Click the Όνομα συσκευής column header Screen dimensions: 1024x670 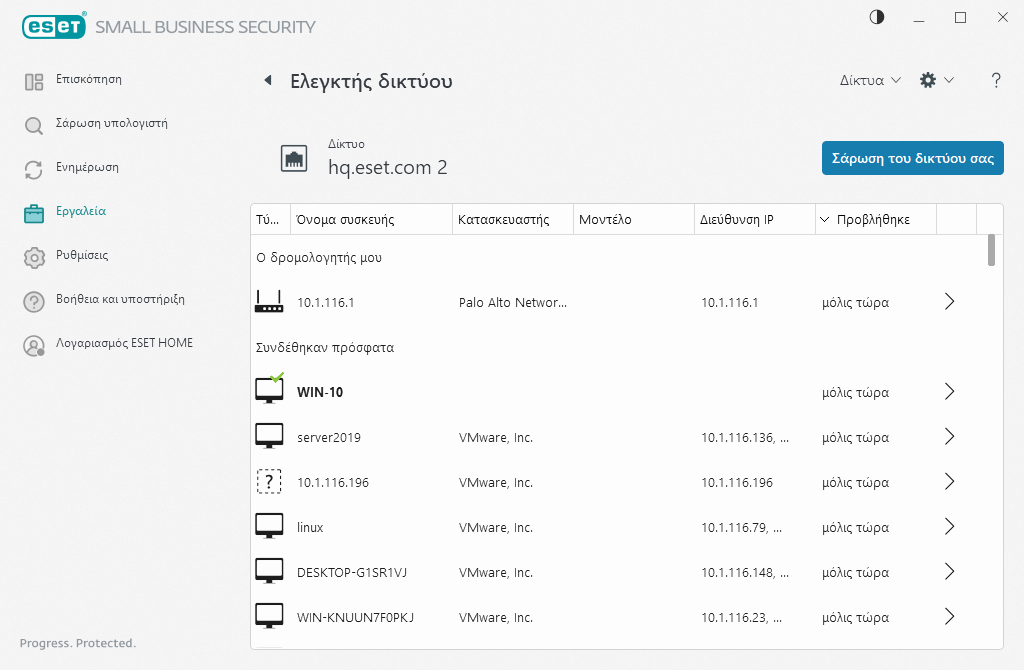point(371,219)
